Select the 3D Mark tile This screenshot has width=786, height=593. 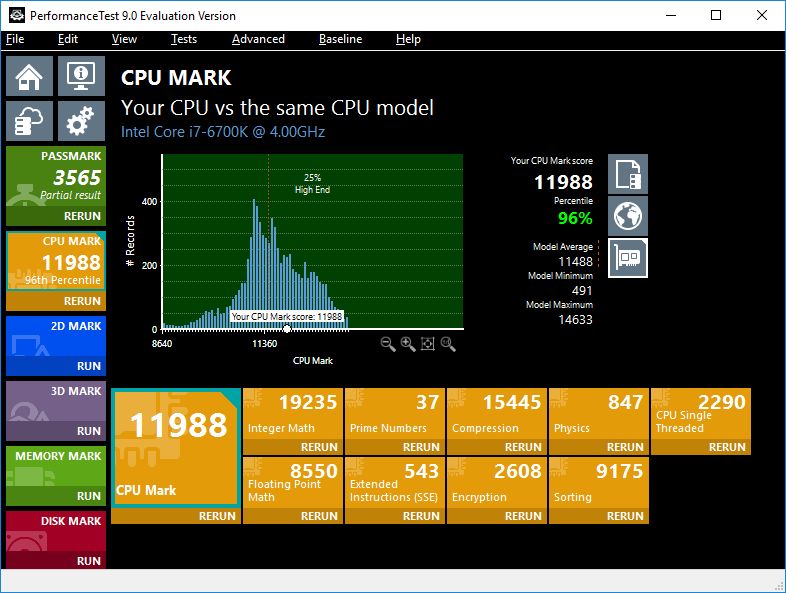tap(56, 402)
